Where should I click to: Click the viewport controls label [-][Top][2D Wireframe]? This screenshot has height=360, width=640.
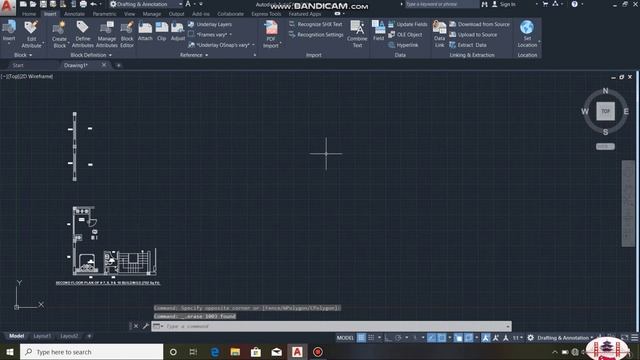pos(27,76)
